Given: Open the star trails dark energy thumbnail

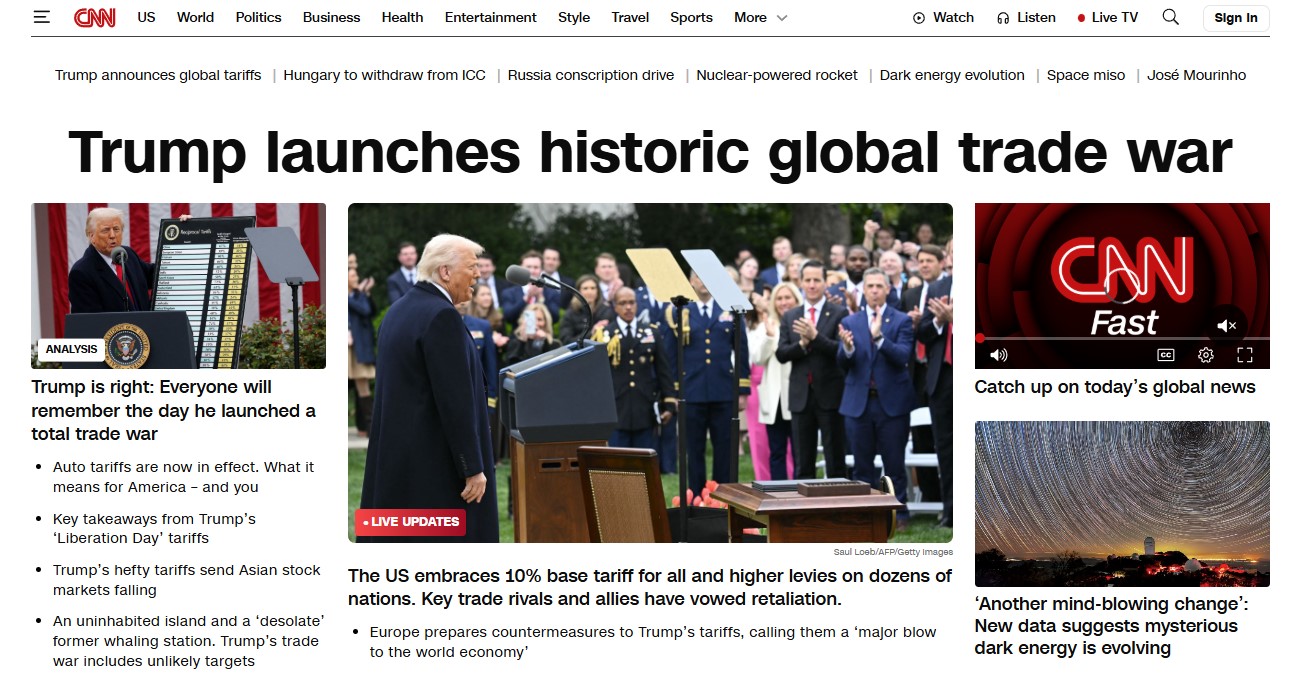Looking at the screenshot, I should click(1122, 503).
